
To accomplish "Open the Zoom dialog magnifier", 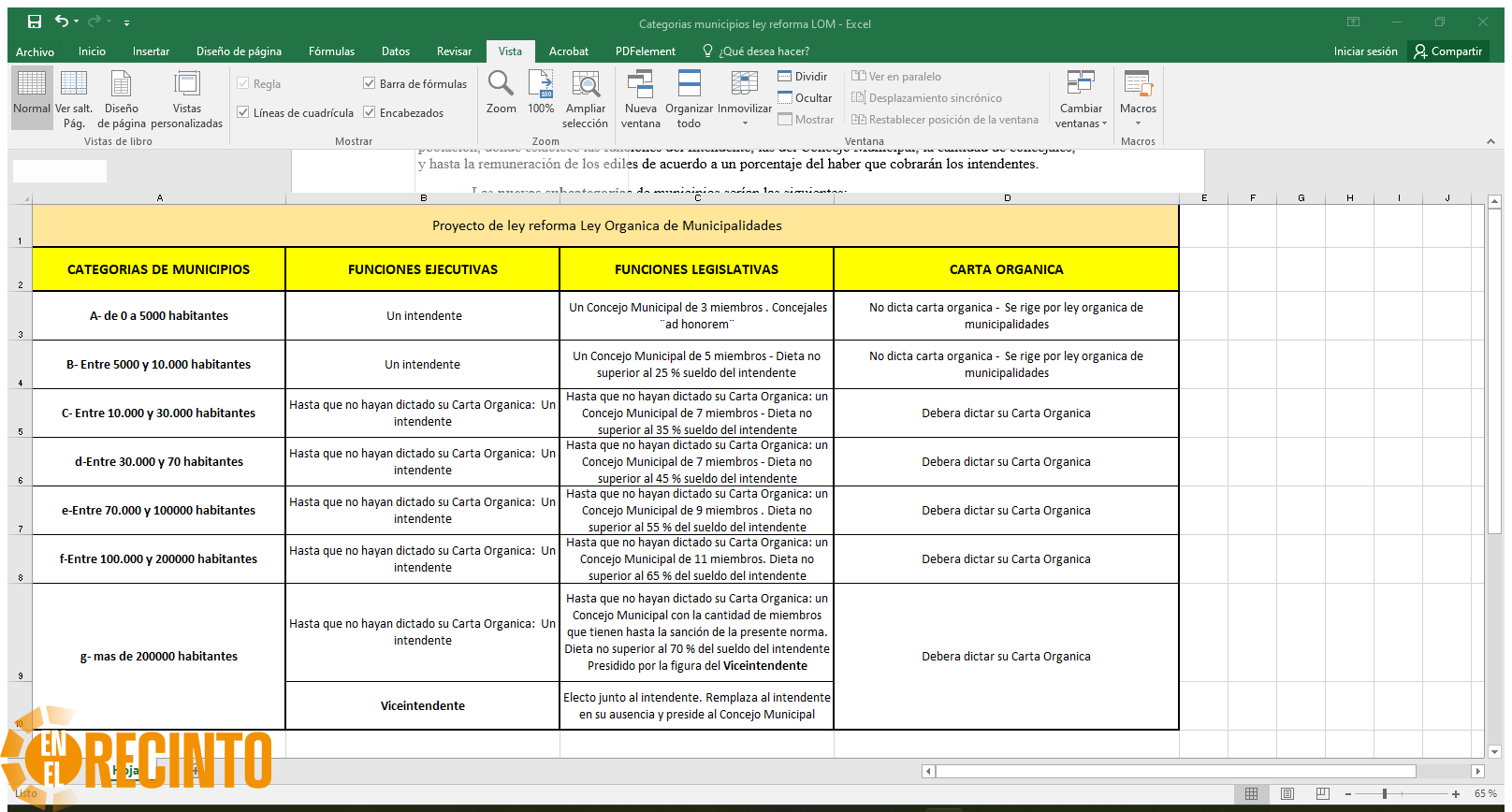I will click(x=501, y=93).
